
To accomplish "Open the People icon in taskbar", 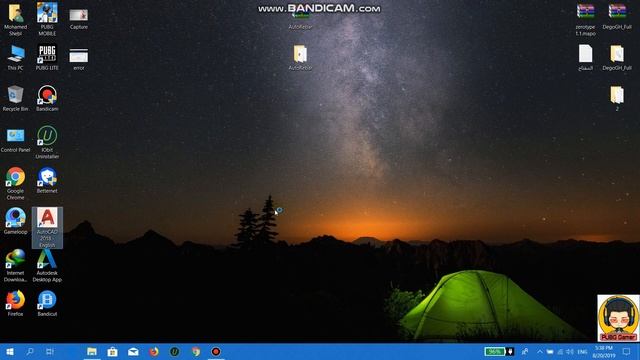I will pyautogui.click(x=525, y=351).
